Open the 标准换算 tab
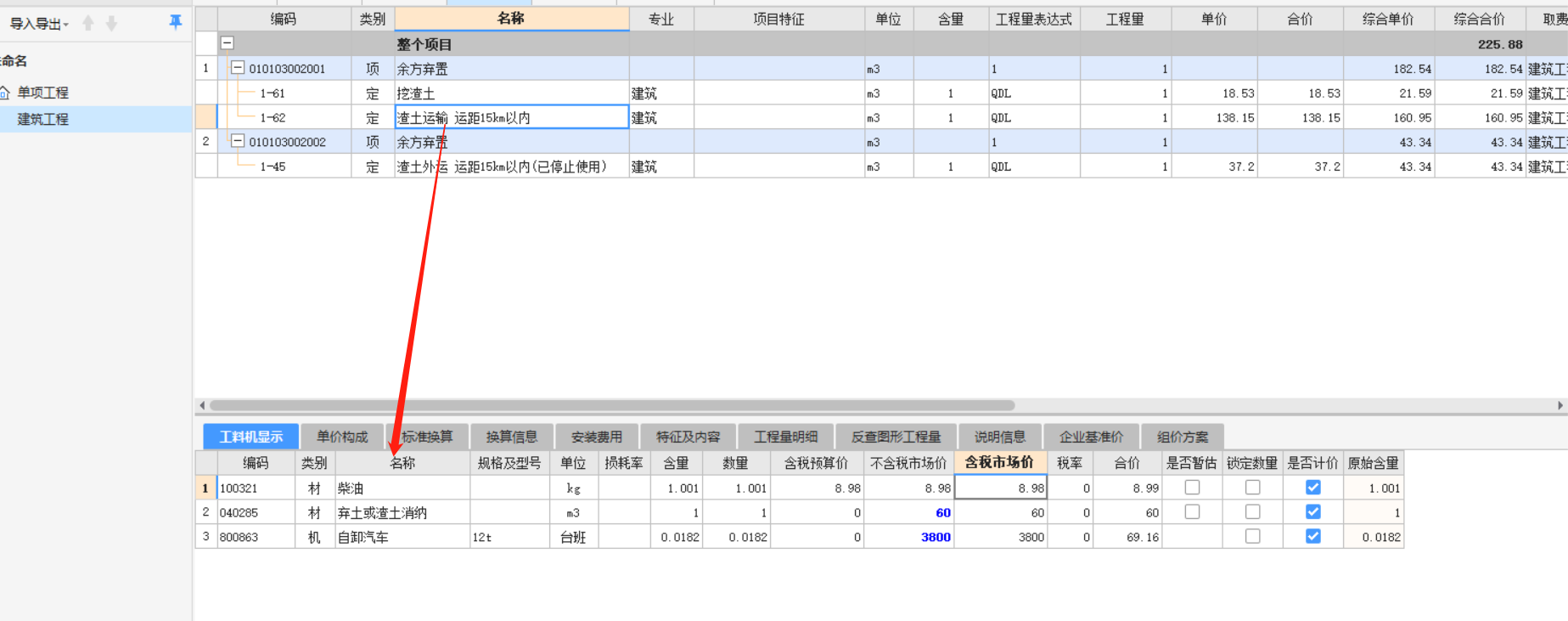The height and width of the screenshot is (621, 1568). pos(427,437)
